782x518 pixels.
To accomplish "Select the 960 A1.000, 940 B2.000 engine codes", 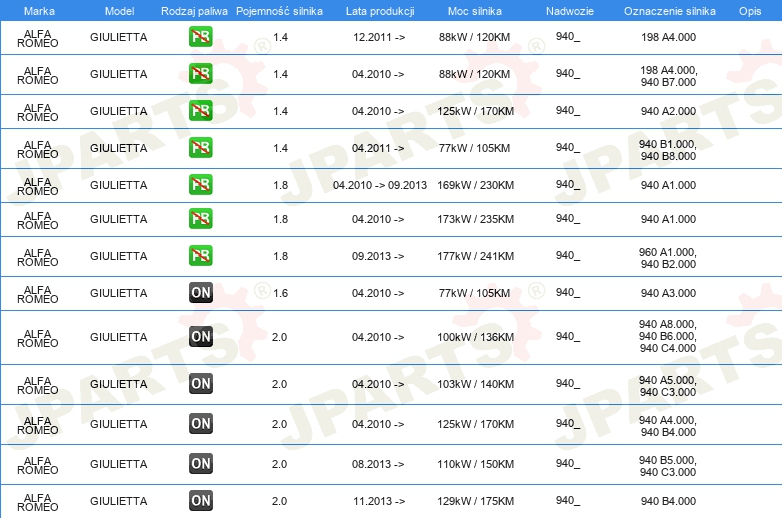I will tap(668, 258).
